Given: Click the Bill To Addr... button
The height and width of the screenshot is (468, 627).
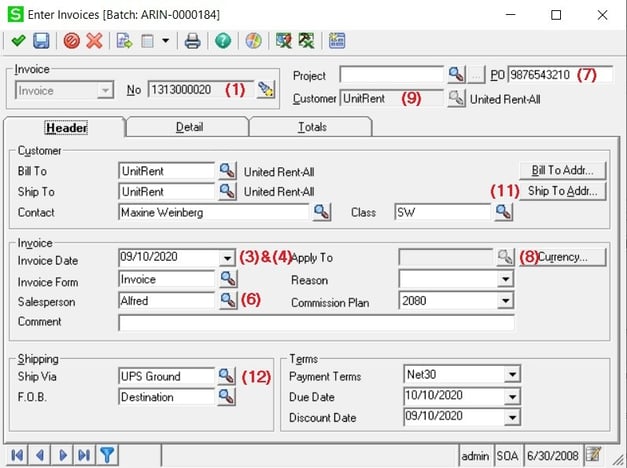Looking at the screenshot, I should [x=562, y=170].
